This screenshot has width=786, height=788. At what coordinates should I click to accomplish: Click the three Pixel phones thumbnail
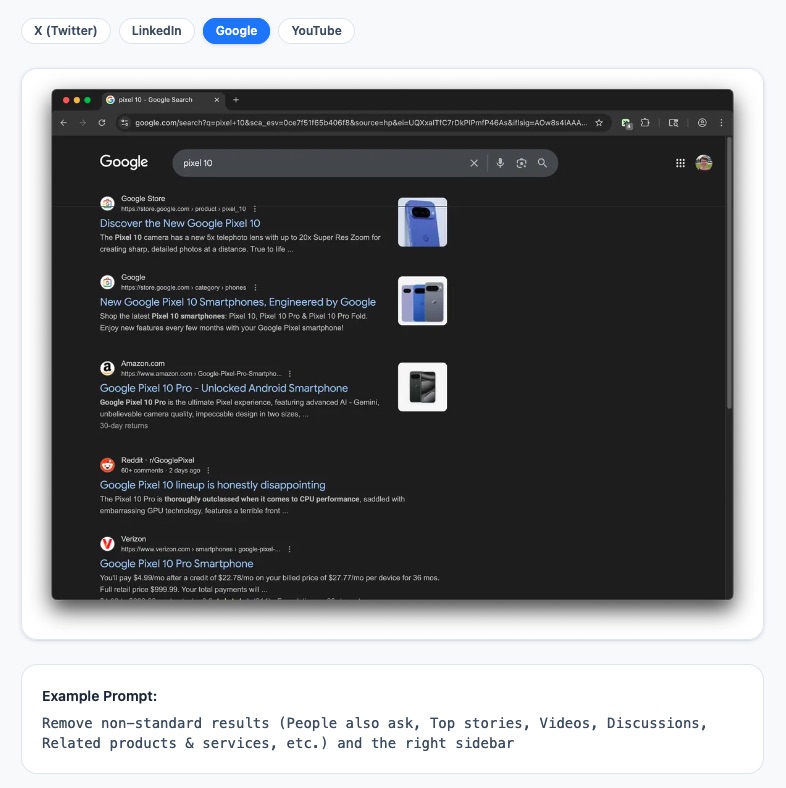tap(422, 301)
